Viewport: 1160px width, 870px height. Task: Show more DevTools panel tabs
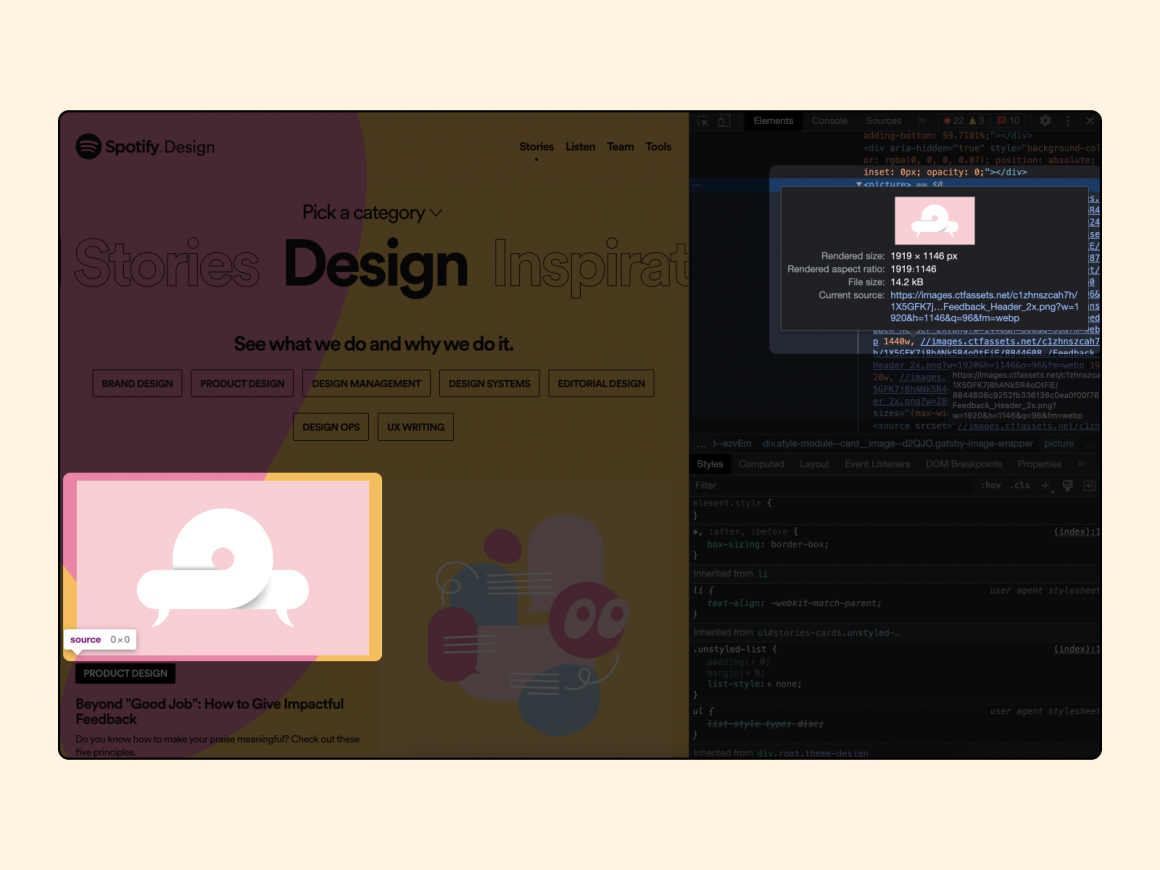point(922,121)
